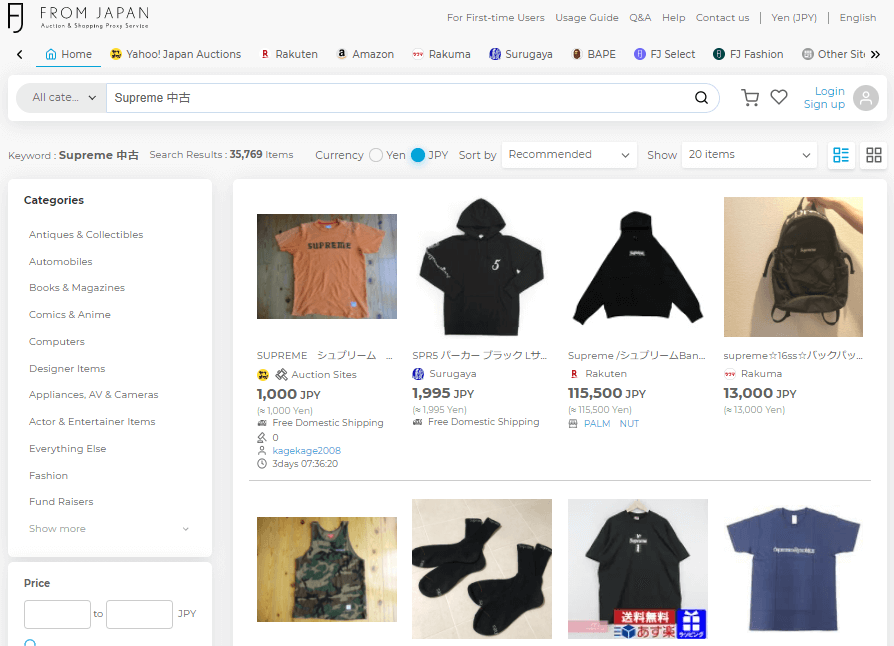Click Yahoo icon beside Auction Sites label

[263, 375]
